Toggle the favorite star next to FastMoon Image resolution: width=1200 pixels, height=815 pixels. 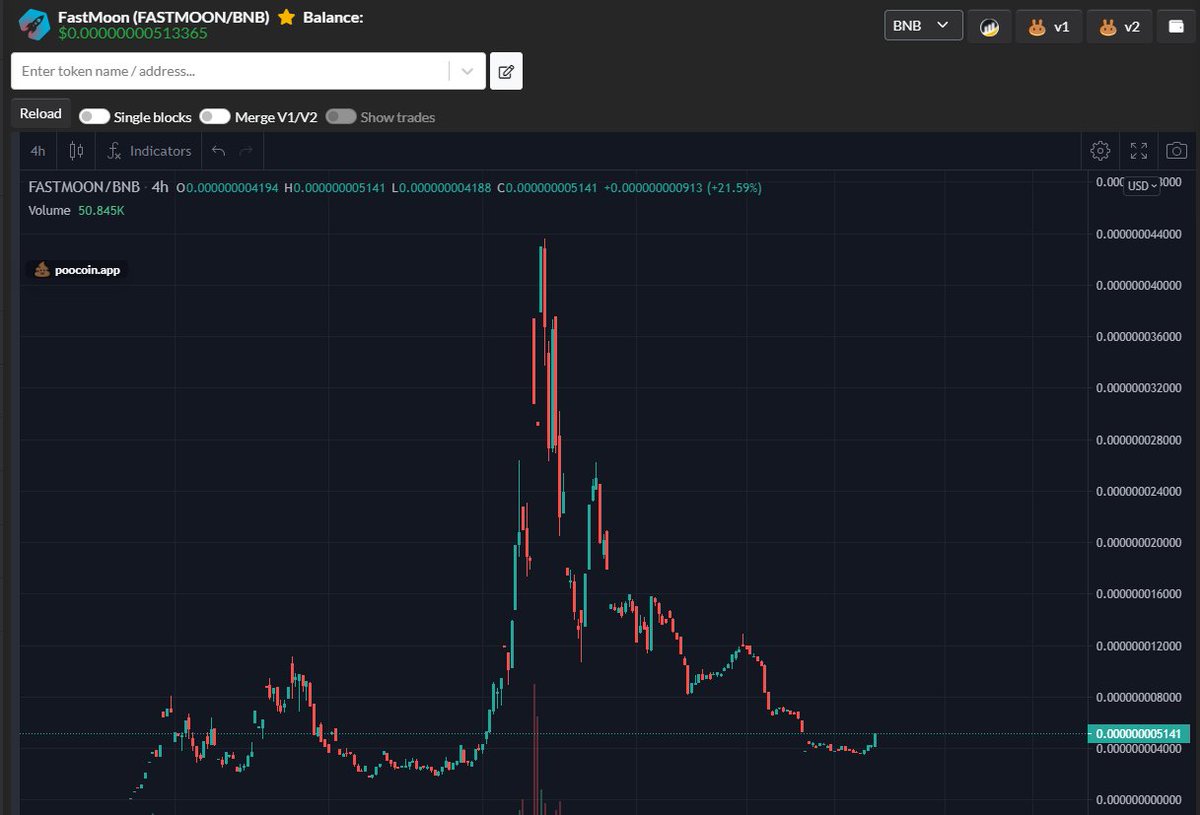287,17
